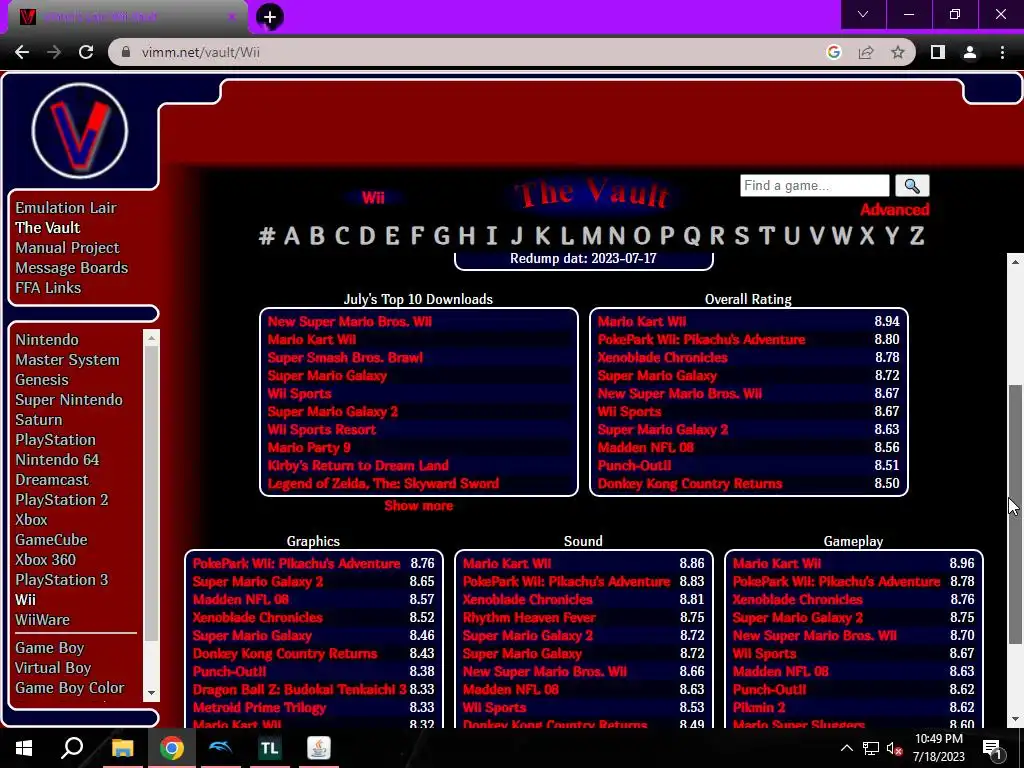Bookmark this page with the star icon
The height and width of the screenshot is (768, 1024).
[x=898, y=52]
